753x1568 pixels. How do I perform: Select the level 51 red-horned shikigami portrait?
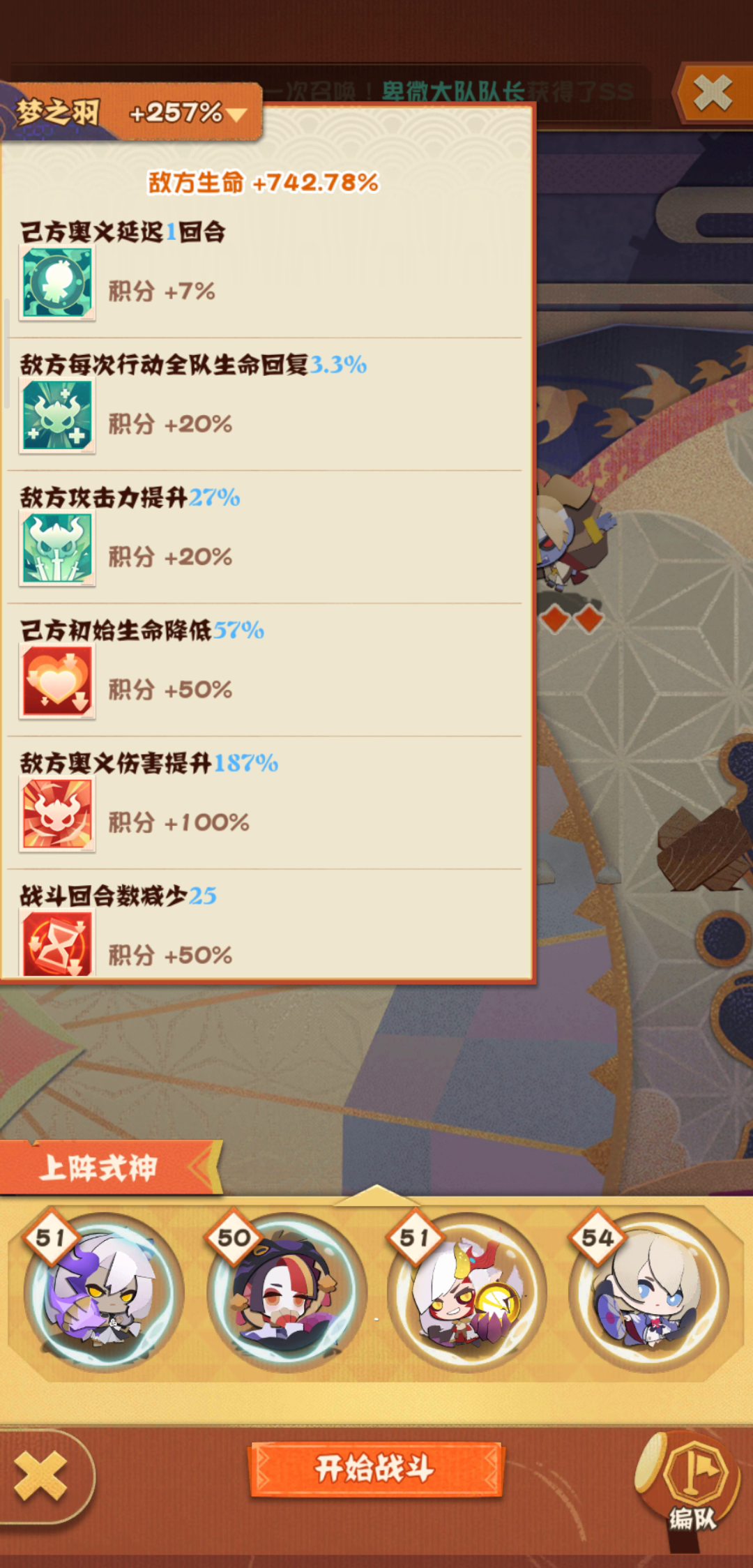coord(467,1291)
